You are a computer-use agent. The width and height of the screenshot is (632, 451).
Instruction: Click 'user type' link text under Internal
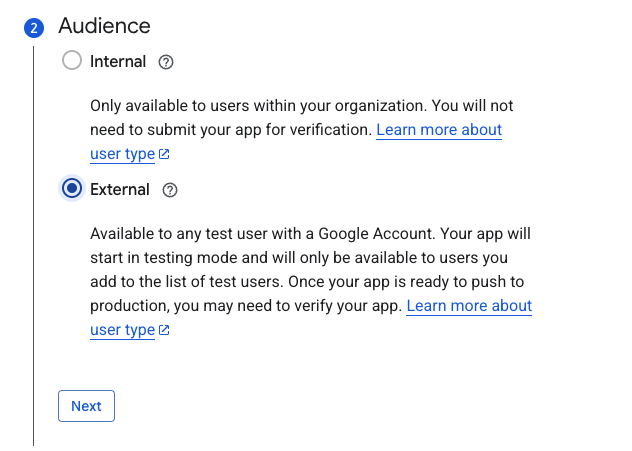tap(122, 154)
